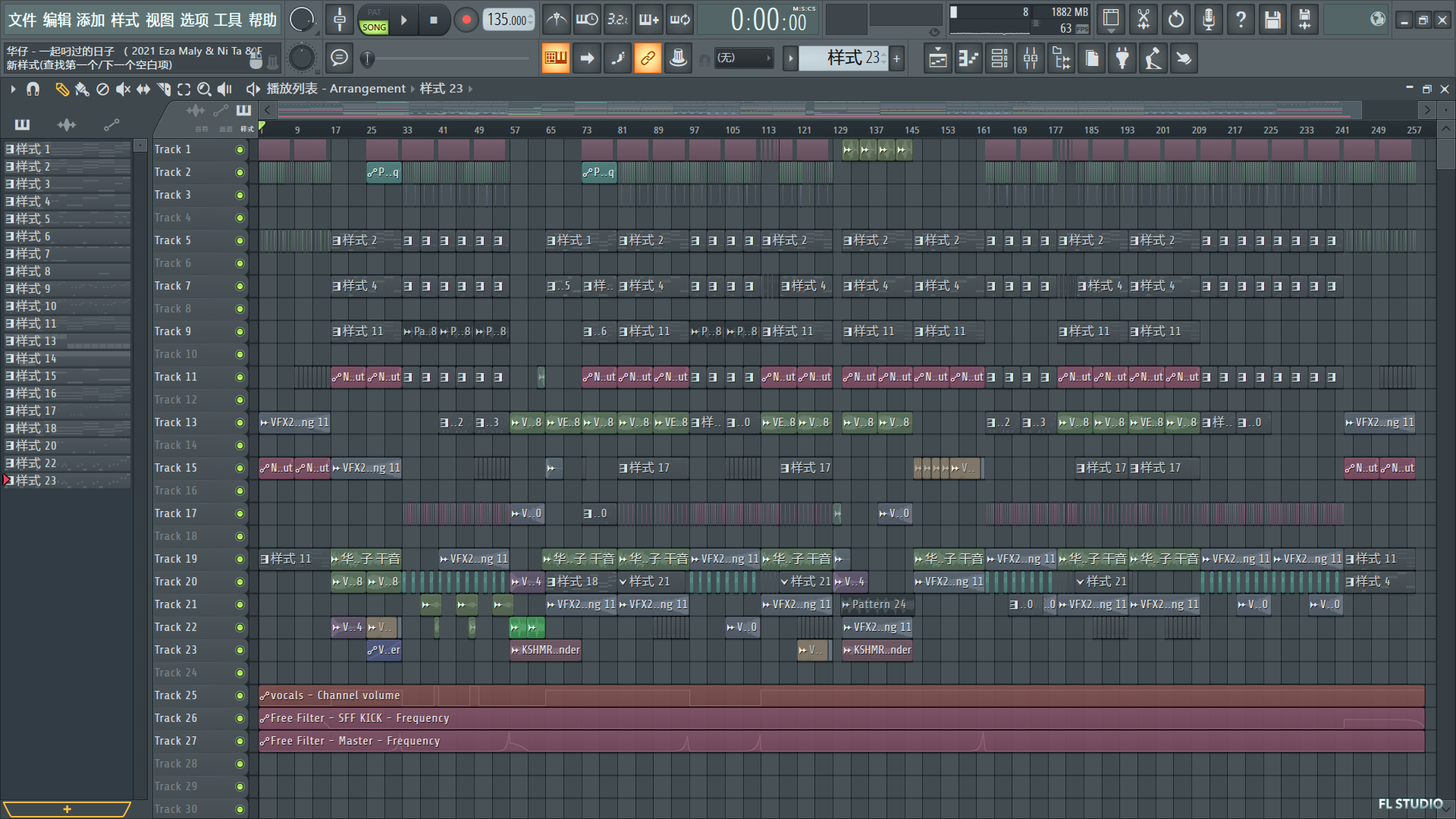Select the slice tool in playlist toolbar
Image resolution: width=1456 pixels, height=819 pixels.
(164, 89)
